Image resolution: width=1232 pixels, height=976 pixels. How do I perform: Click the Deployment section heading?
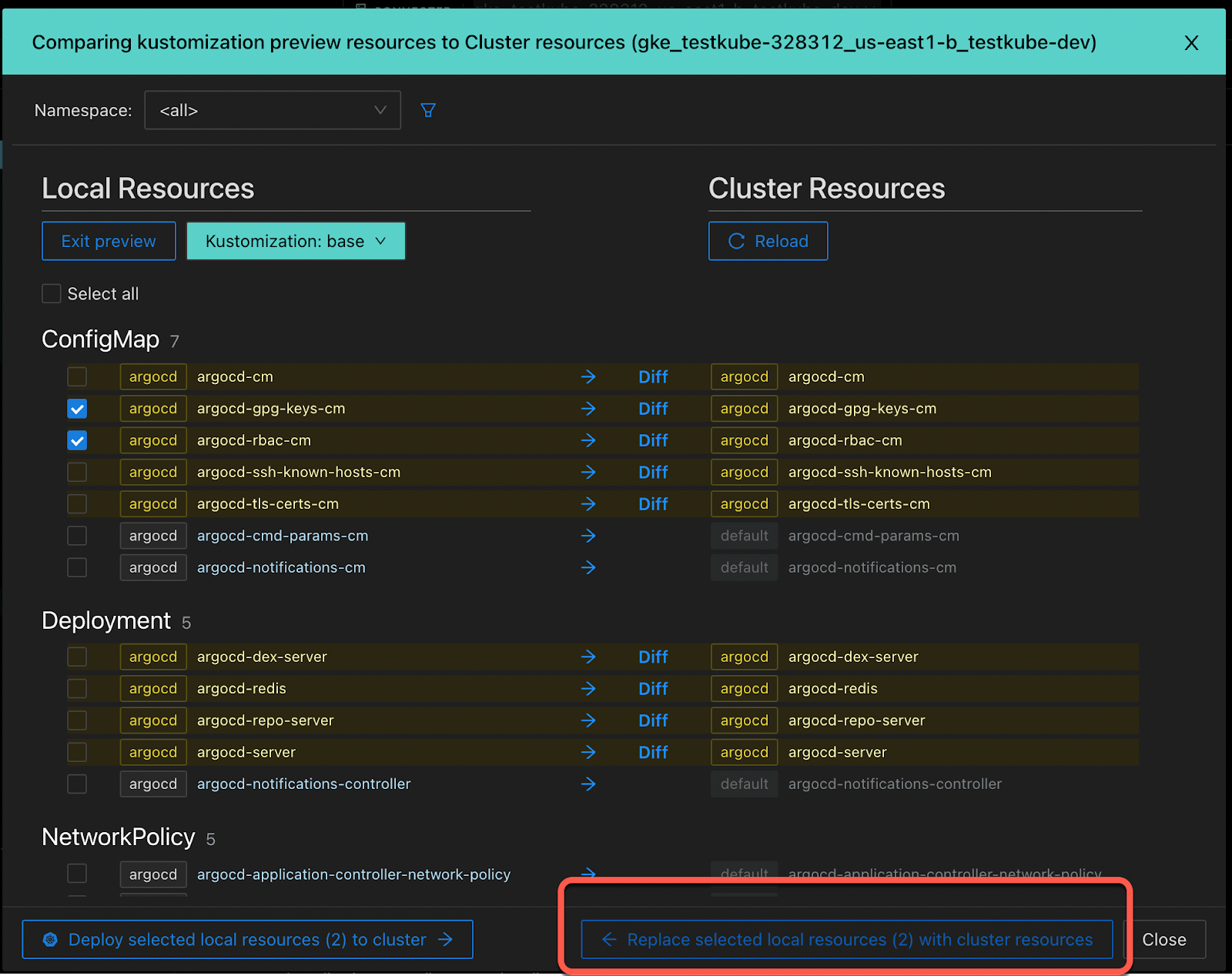[106, 620]
